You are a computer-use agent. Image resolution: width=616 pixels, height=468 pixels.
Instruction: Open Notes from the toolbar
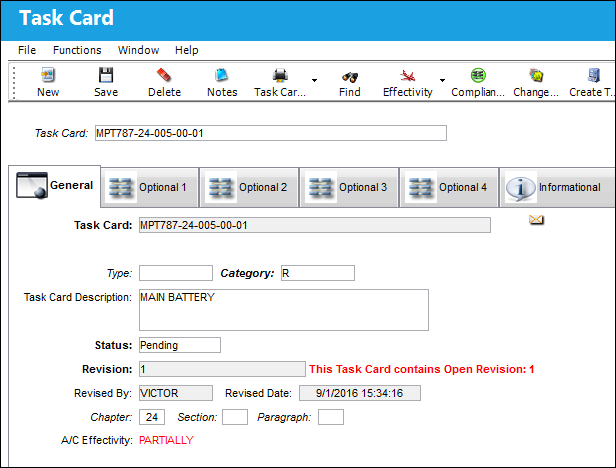[x=222, y=75]
